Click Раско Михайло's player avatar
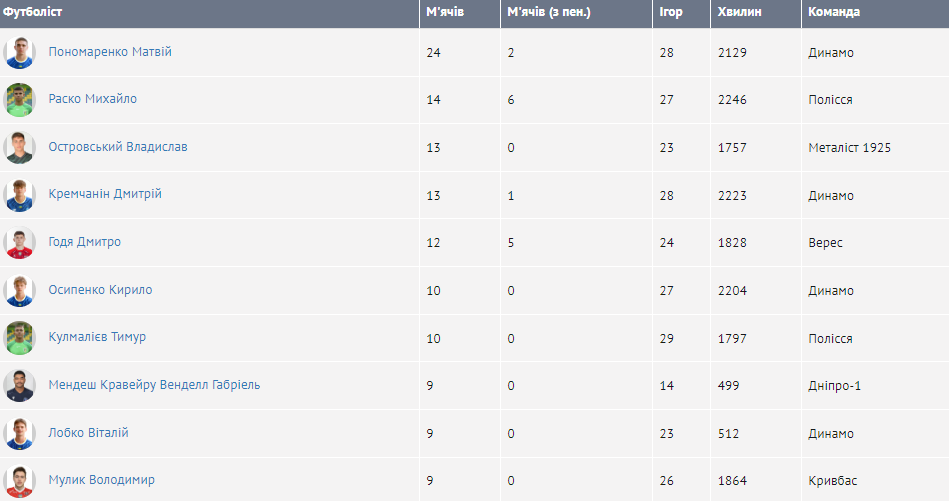The height and width of the screenshot is (501, 949). pyautogui.click(x=20, y=100)
